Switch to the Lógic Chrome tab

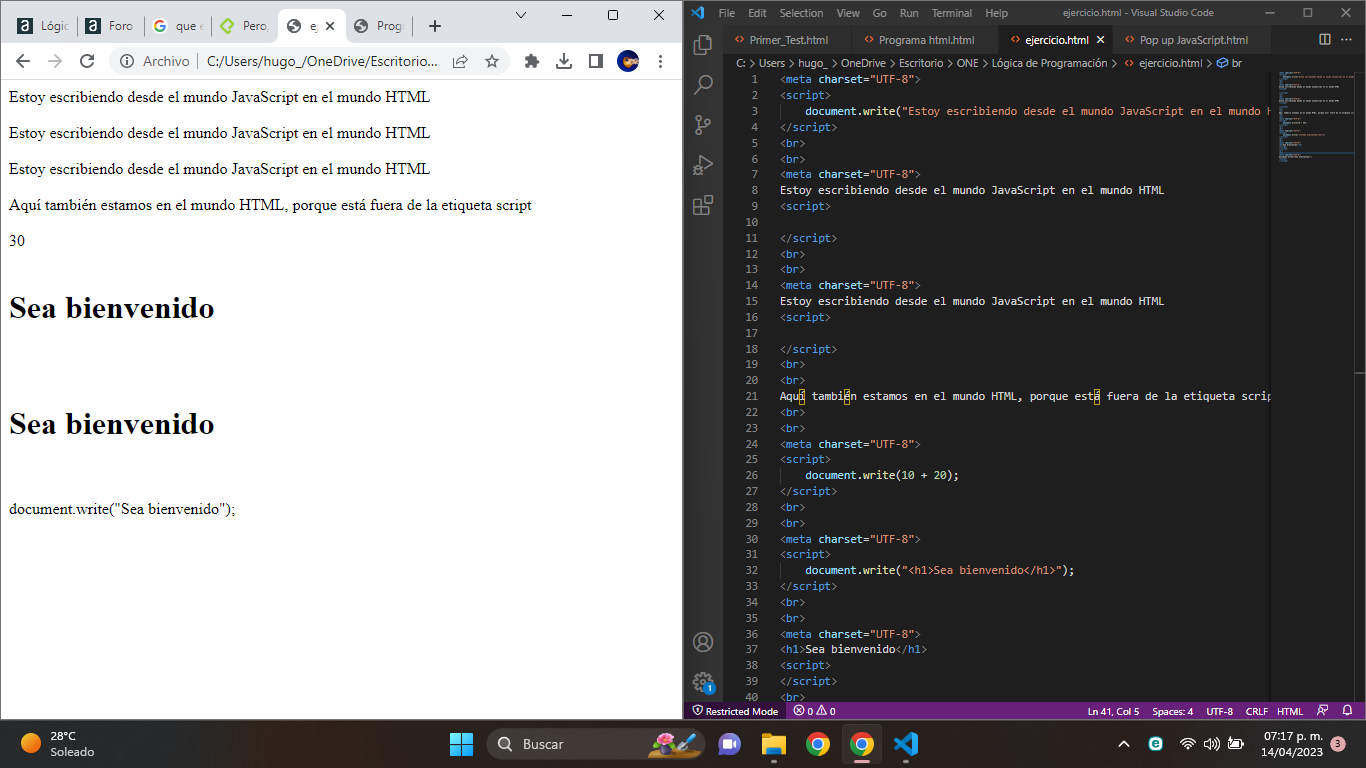(41, 26)
